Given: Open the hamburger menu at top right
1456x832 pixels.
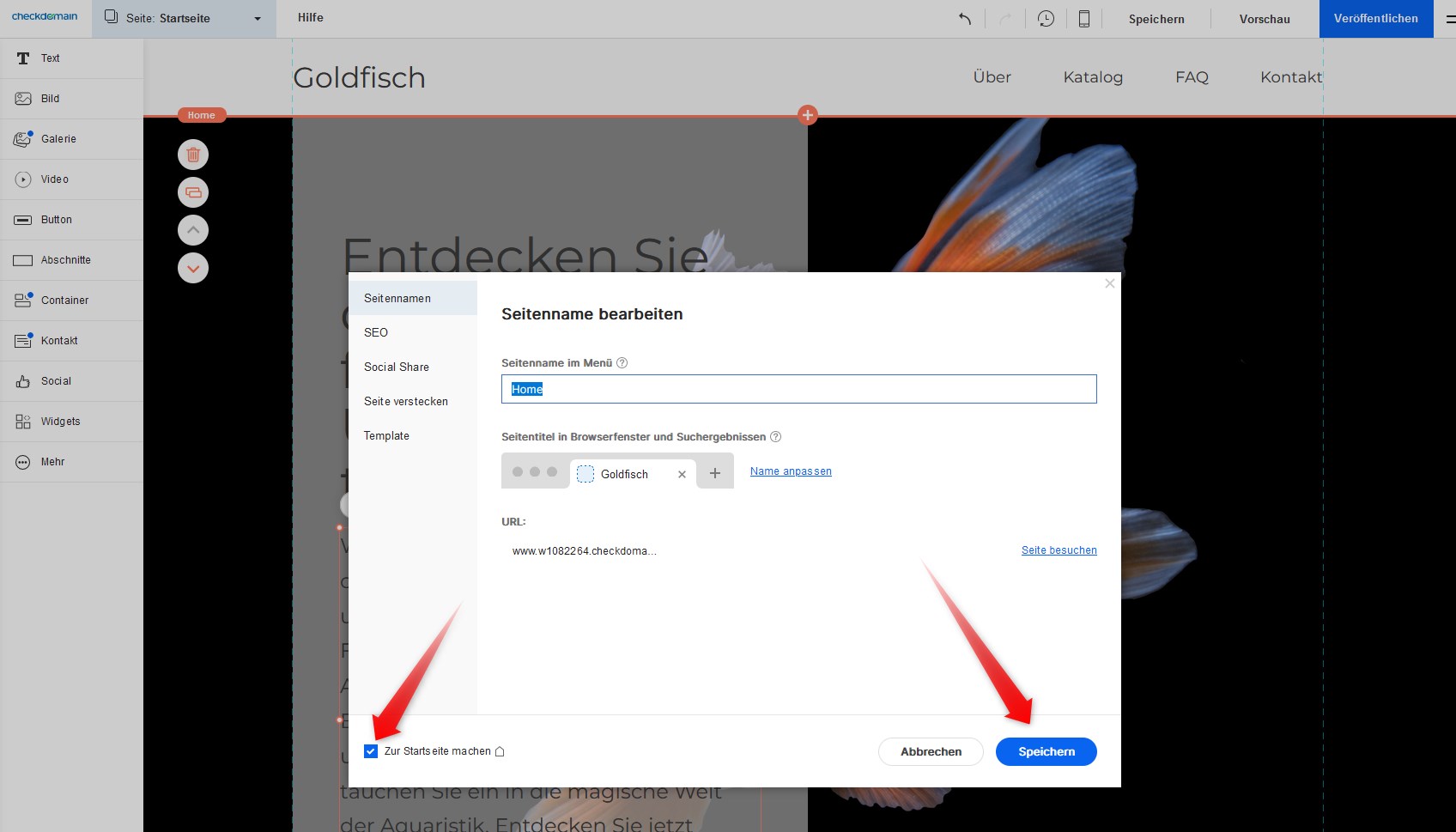Looking at the screenshot, I should pos(1449,19).
